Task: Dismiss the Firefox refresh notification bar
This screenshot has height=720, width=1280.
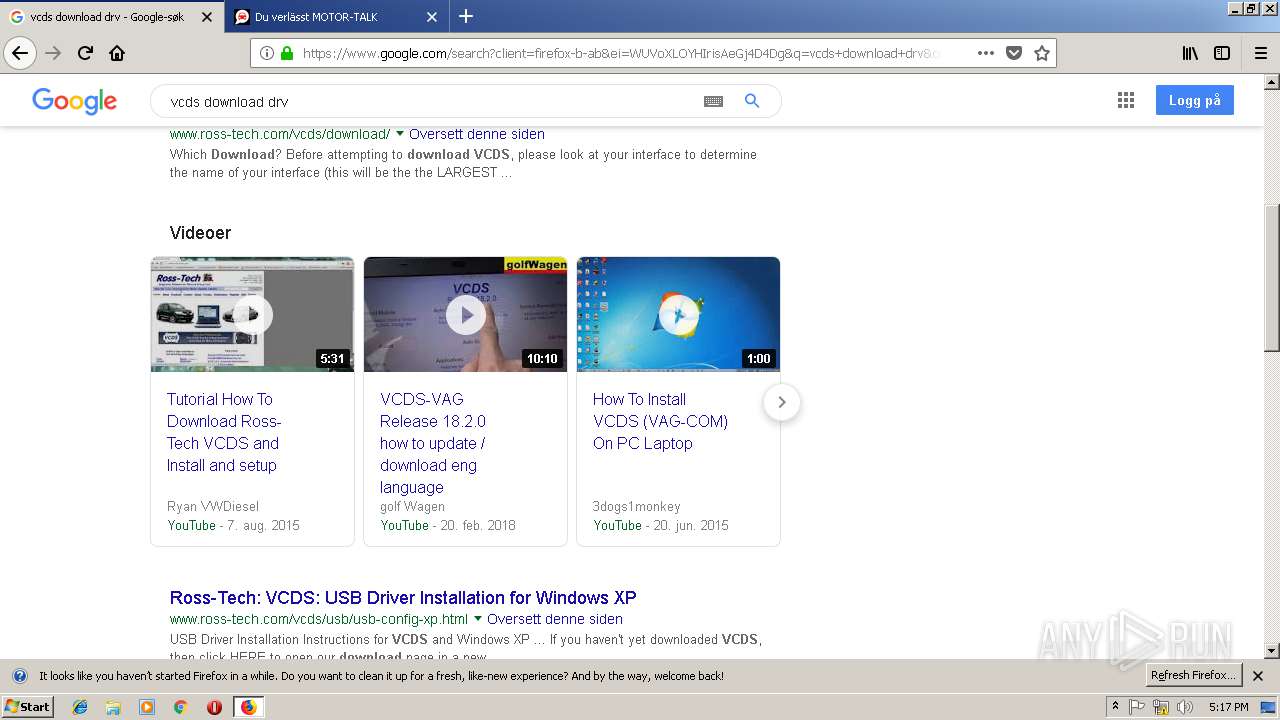Action: click(x=1258, y=676)
